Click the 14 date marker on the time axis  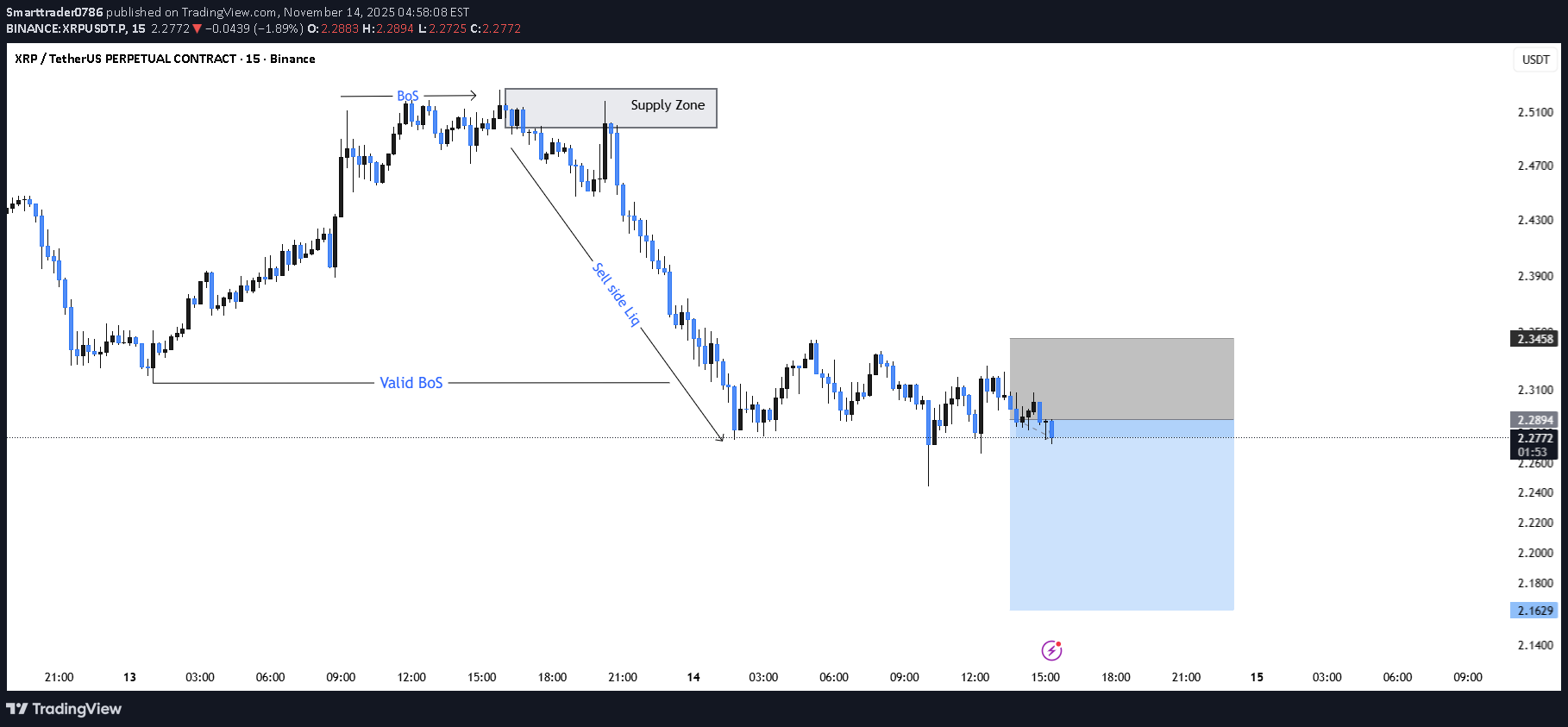(693, 677)
